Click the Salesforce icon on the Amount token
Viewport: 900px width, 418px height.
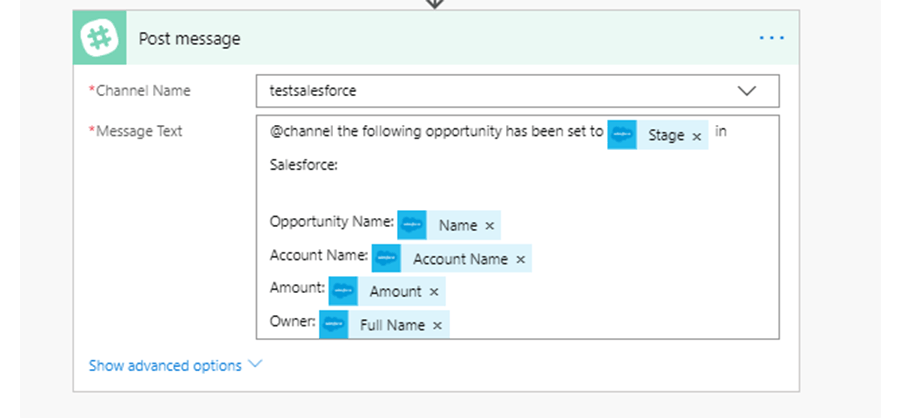[x=343, y=291]
